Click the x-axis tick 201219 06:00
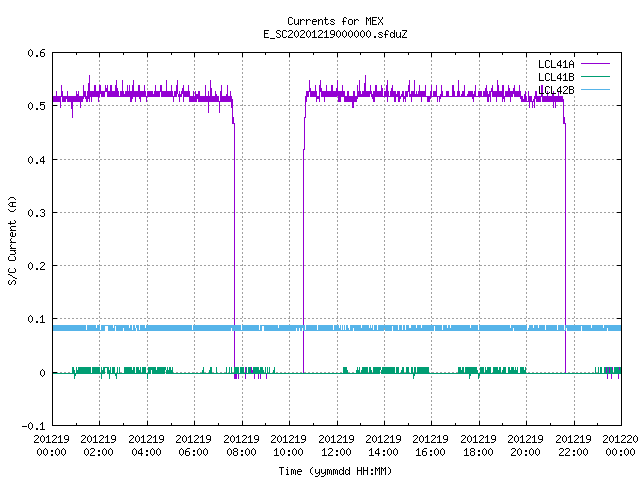The image size is (640, 480). (x=193, y=445)
